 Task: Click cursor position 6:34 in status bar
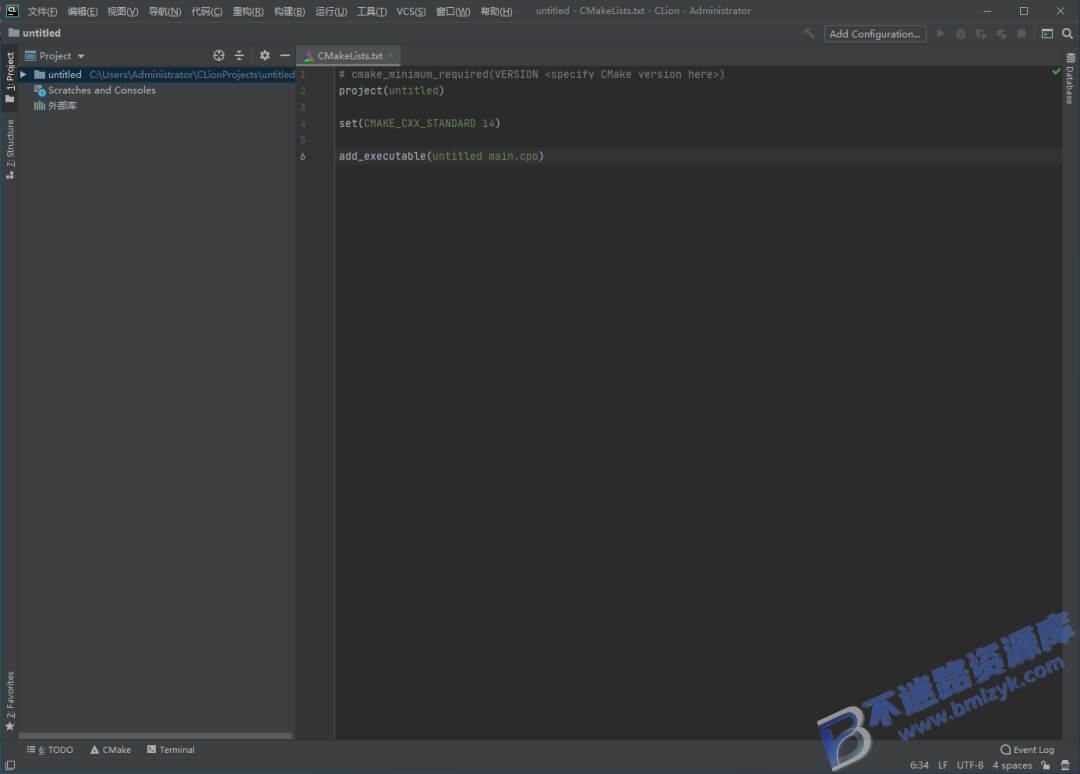[x=920, y=766]
